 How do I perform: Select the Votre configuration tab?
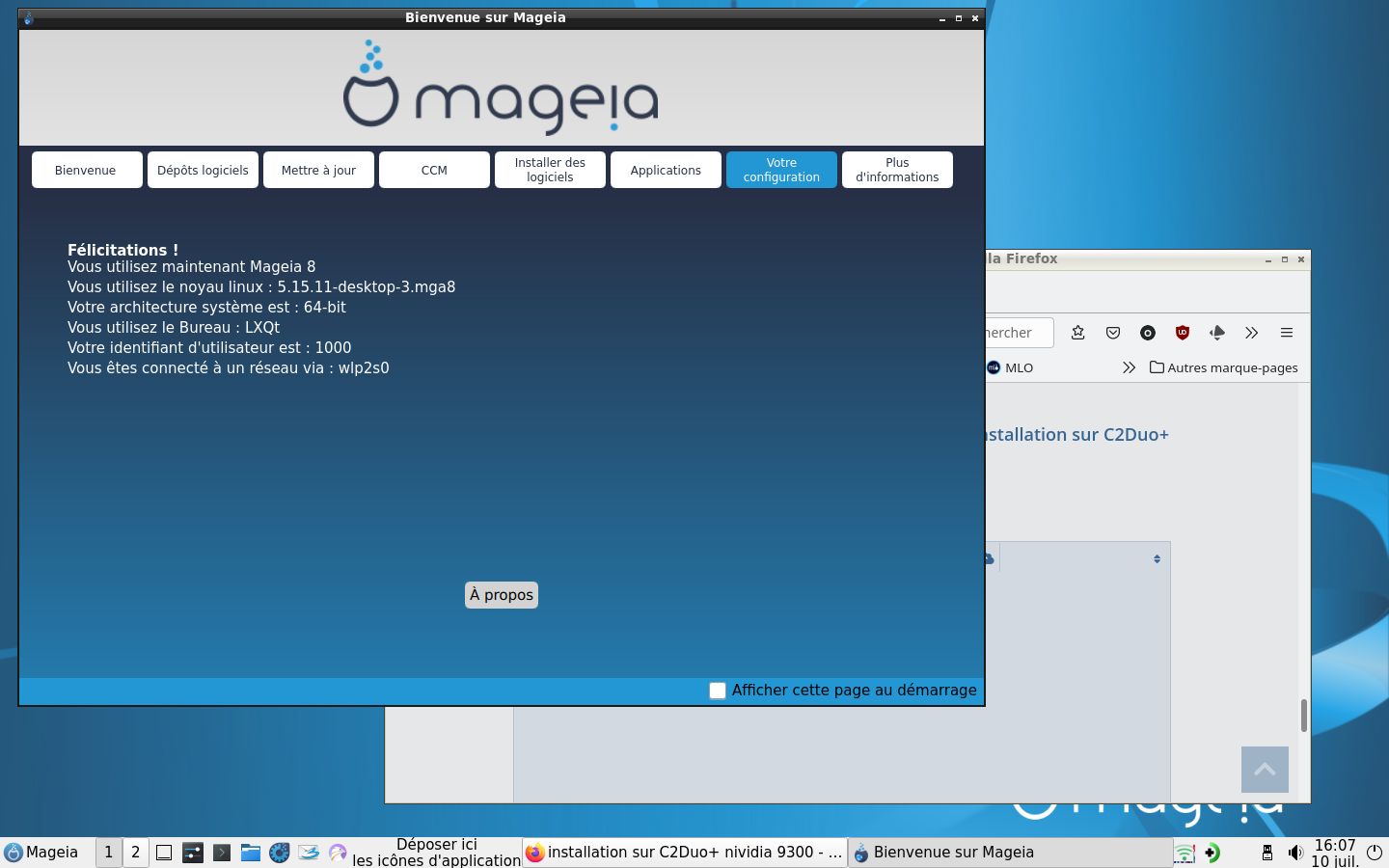(781, 170)
